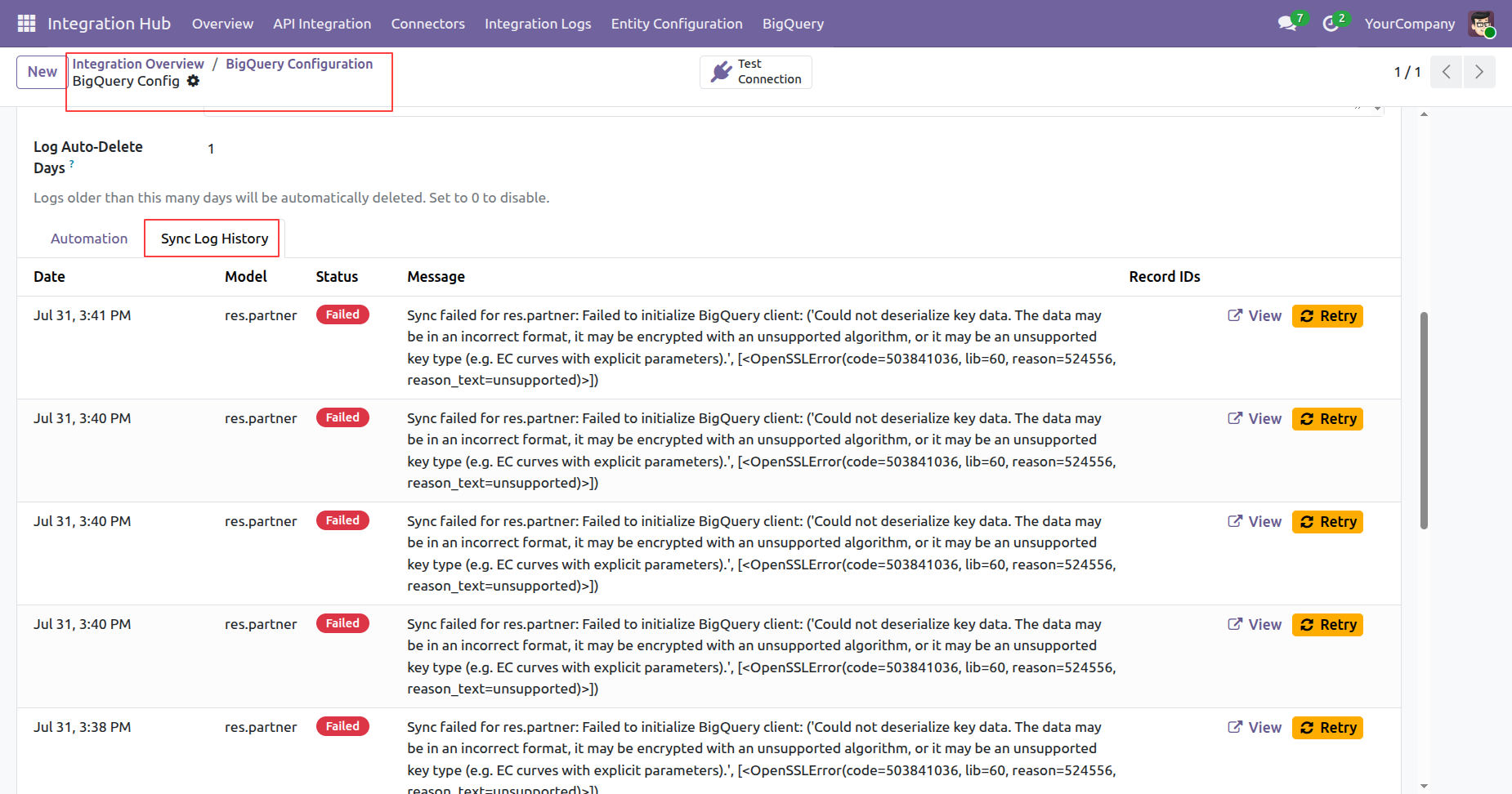1512x794 pixels.
Task: Click Test Connection
Action: [756, 72]
